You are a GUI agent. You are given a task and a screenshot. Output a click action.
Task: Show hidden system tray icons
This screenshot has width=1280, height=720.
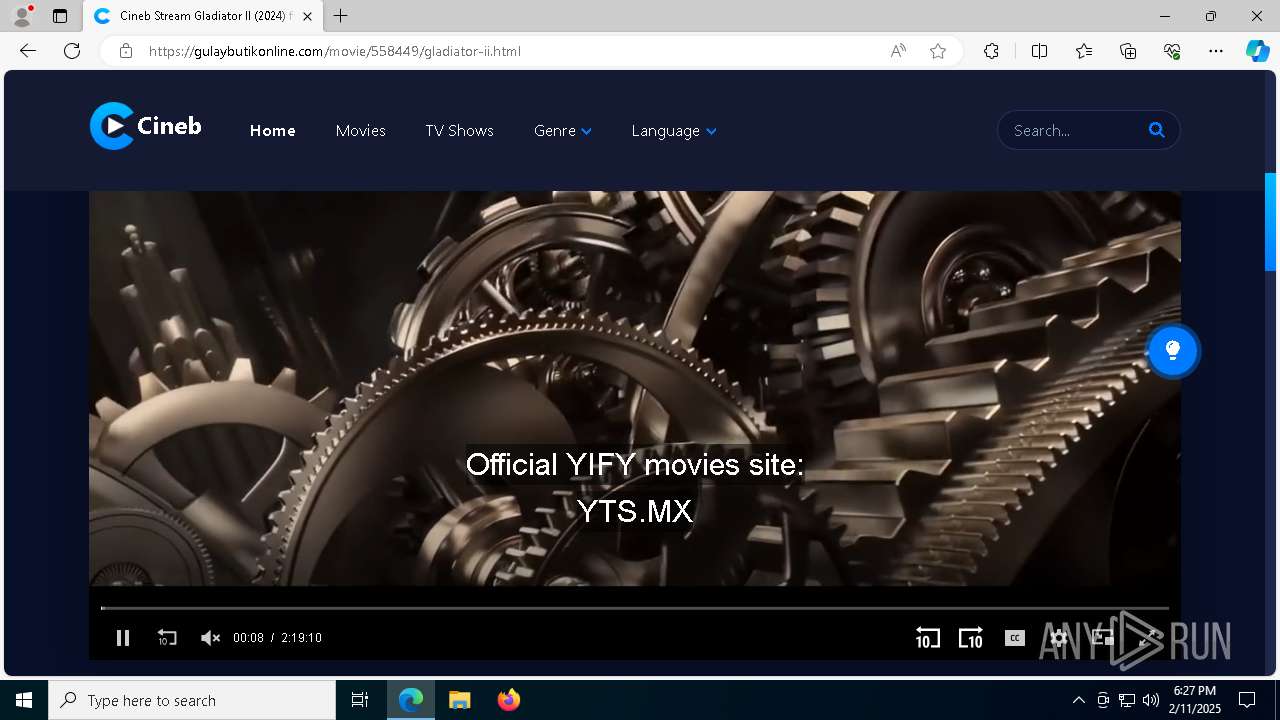(x=1078, y=700)
